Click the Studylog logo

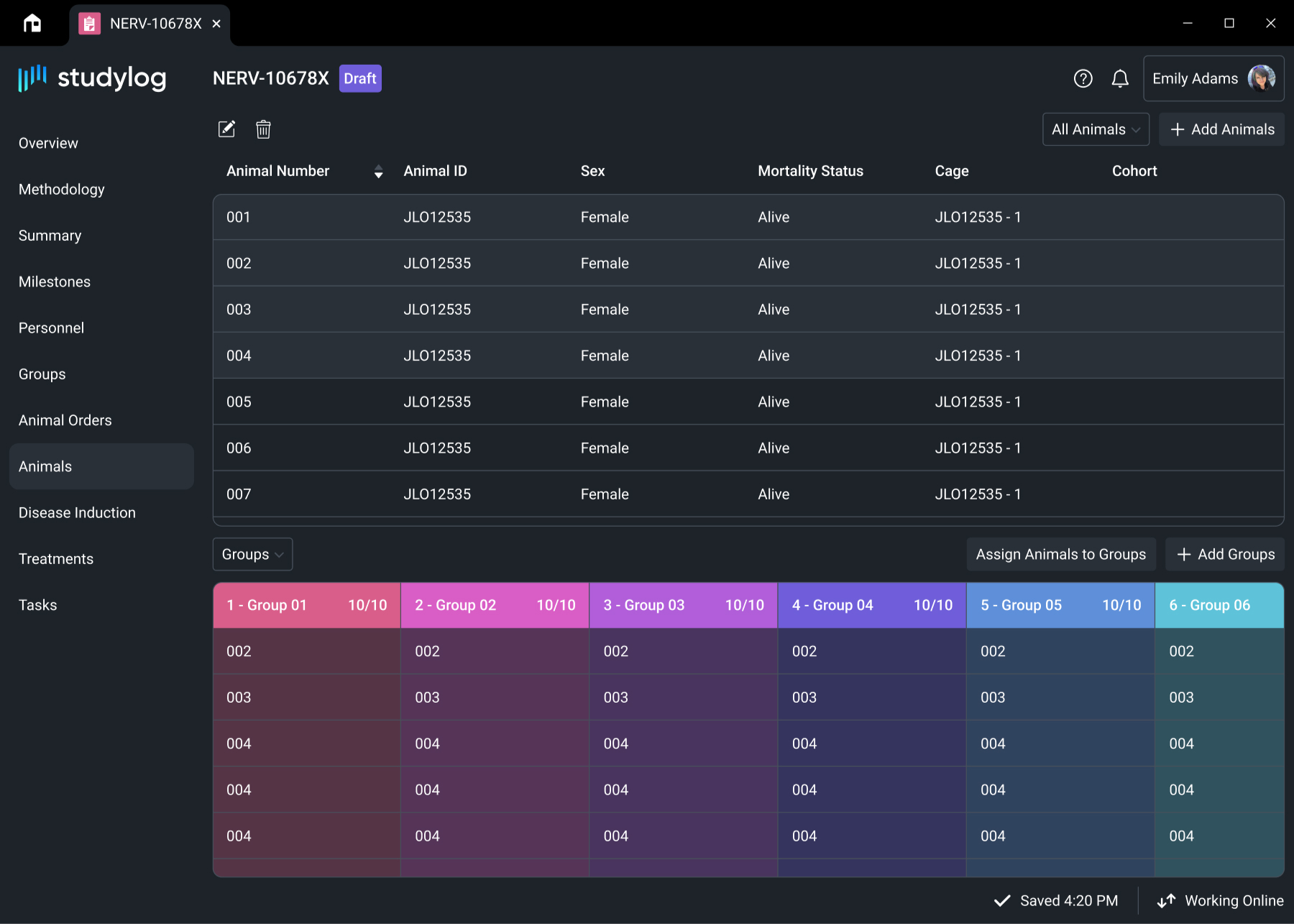coord(92,78)
